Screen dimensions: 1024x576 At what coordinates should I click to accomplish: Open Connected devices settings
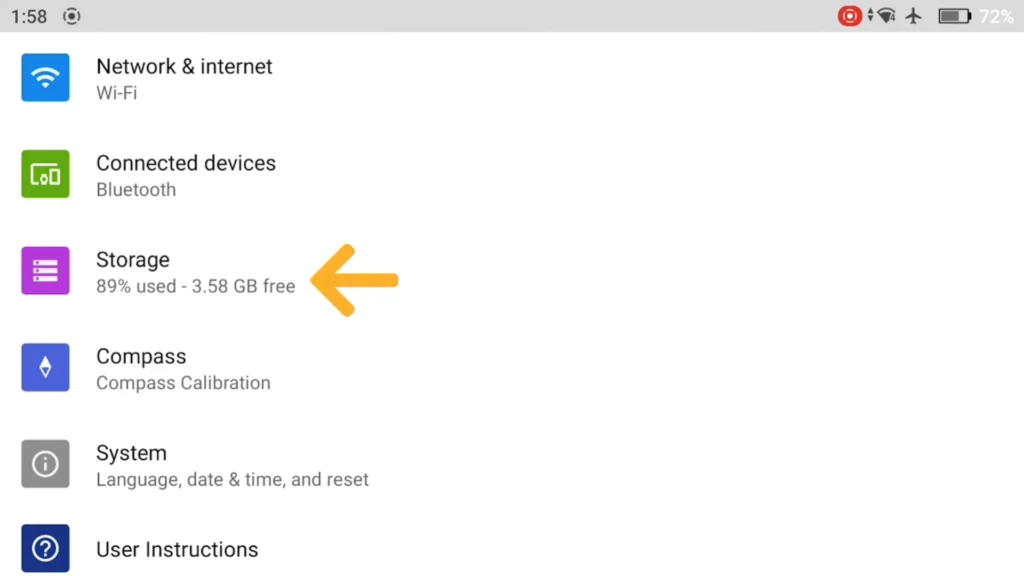coord(512,174)
